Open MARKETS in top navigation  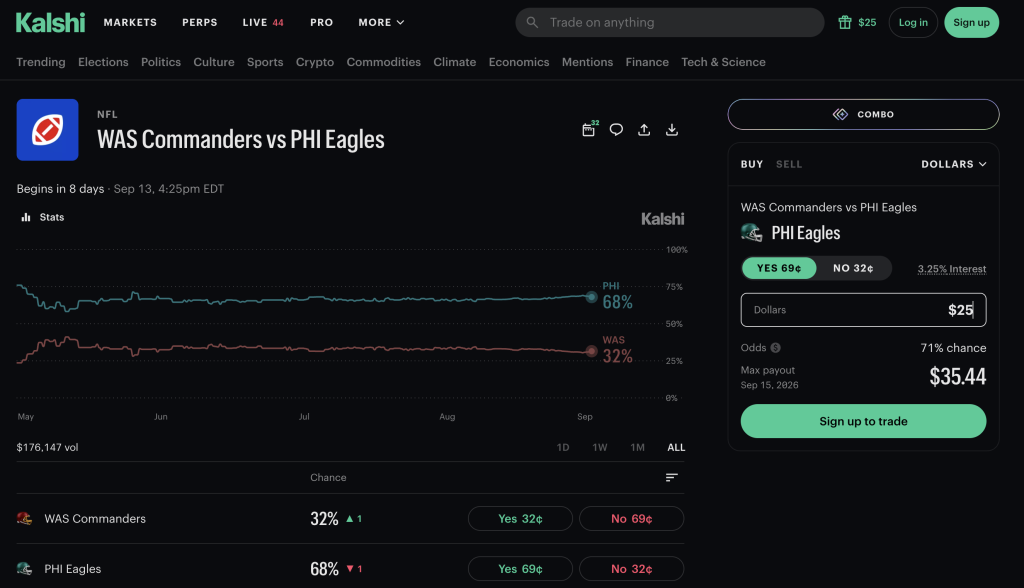(x=130, y=22)
